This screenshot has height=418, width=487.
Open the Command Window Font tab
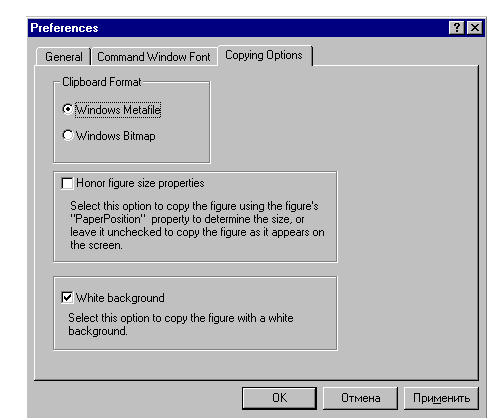(154, 57)
